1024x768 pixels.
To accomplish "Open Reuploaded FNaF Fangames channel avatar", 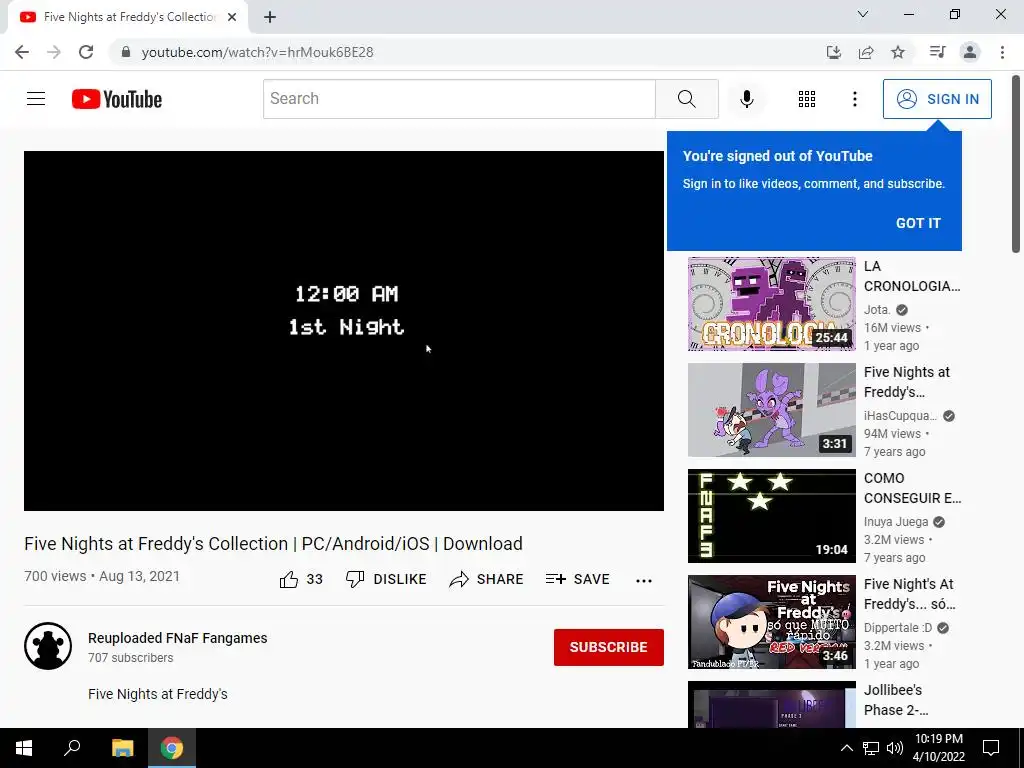I will pyautogui.click(x=48, y=646).
